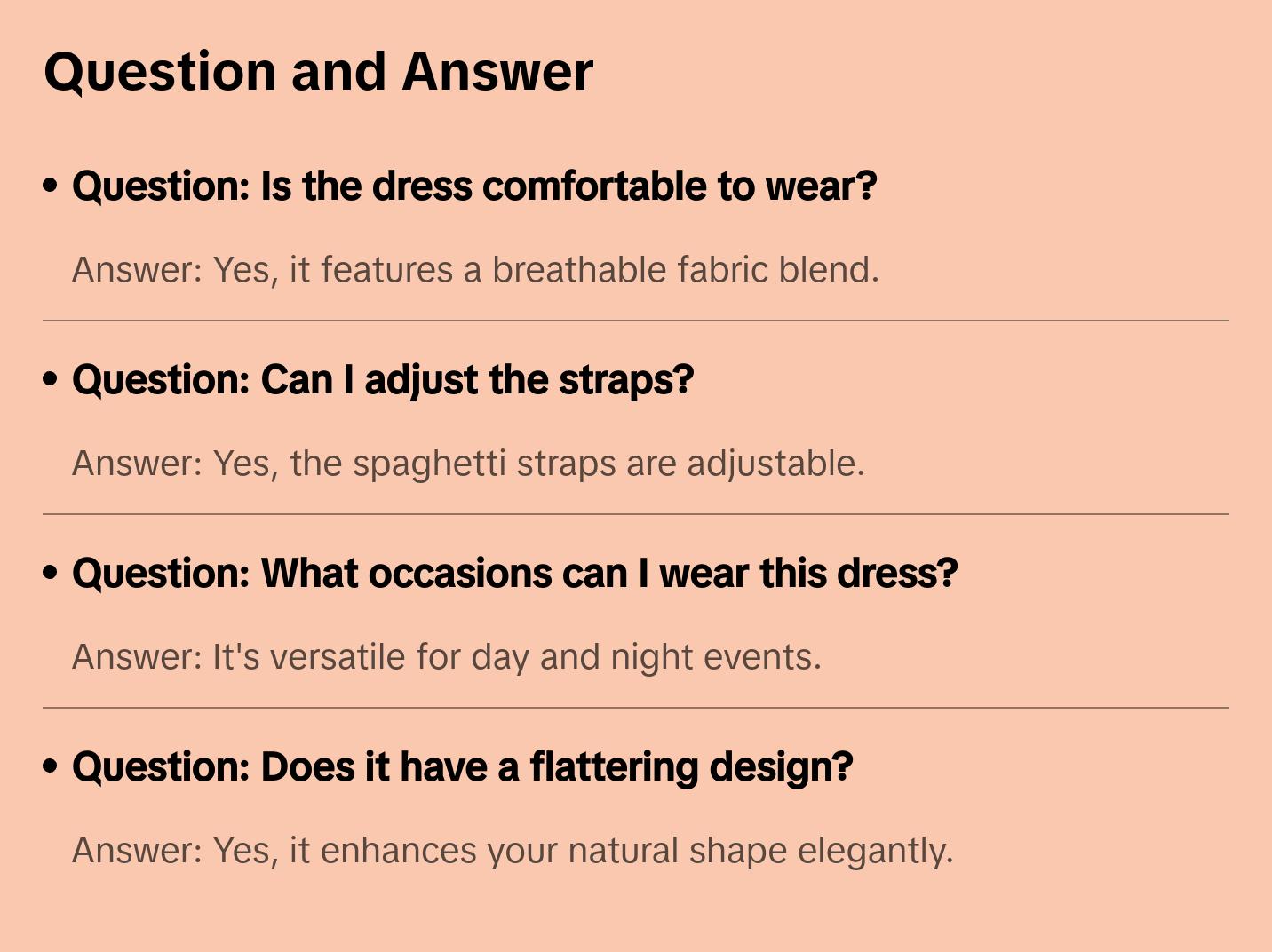Click the spaghetti straps adjustable answer
The height and width of the screenshot is (952, 1272).
[468, 464]
